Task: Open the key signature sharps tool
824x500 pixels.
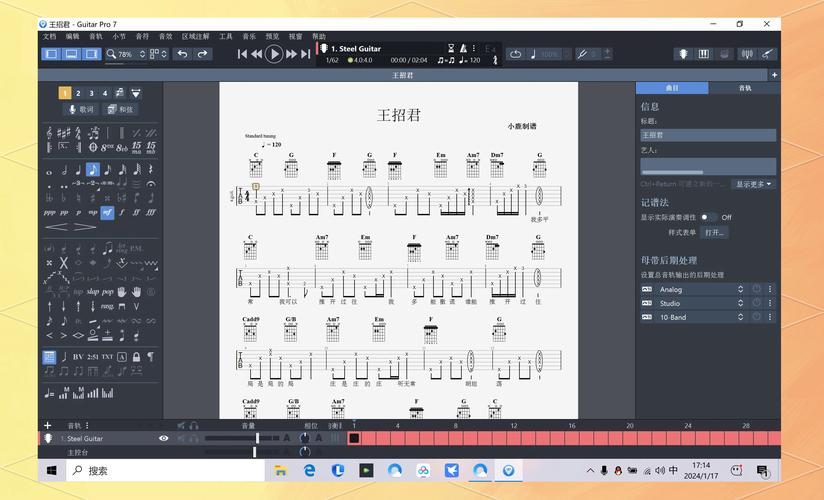Action: point(64,132)
